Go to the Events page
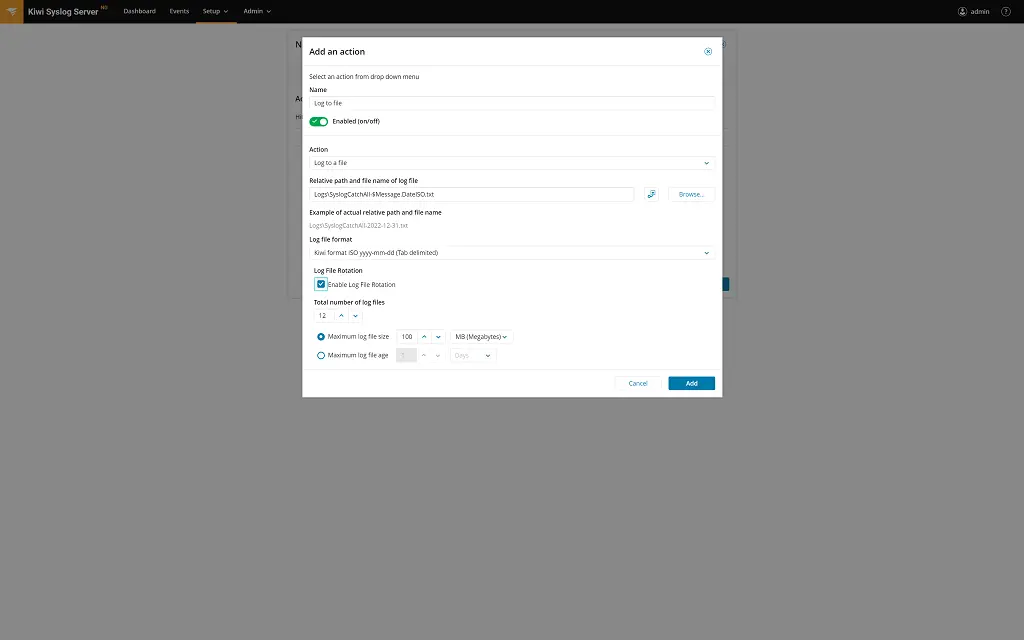The image size is (1024, 640). click(x=179, y=11)
